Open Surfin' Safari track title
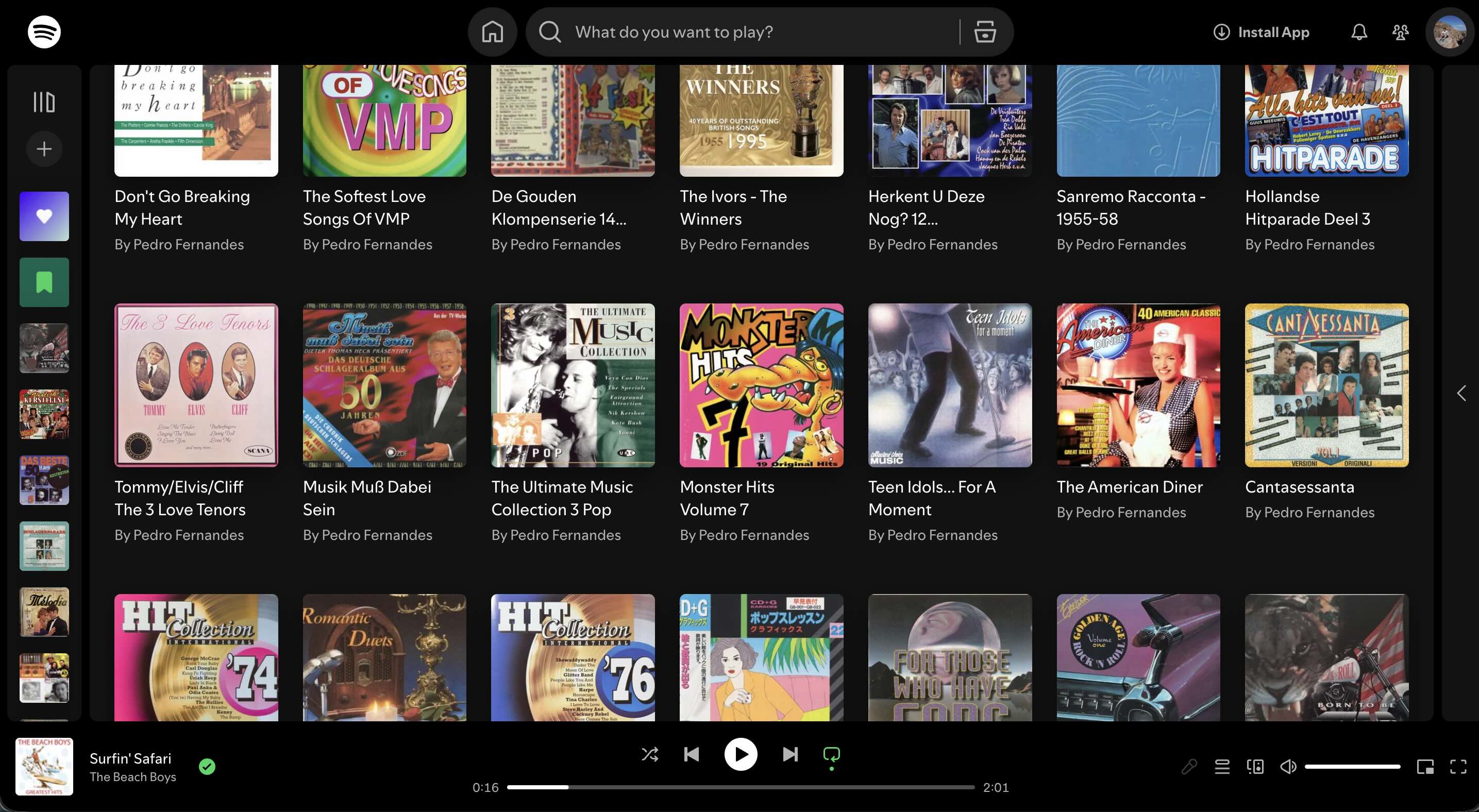Viewport: 1479px width, 812px height. tap(130, 758)
